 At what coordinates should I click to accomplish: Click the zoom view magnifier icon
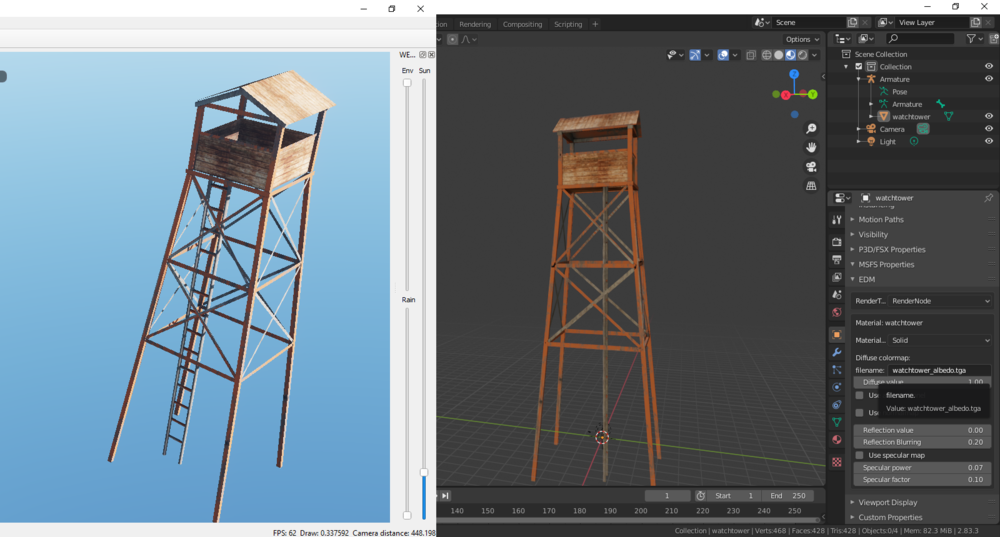(811, 129)
